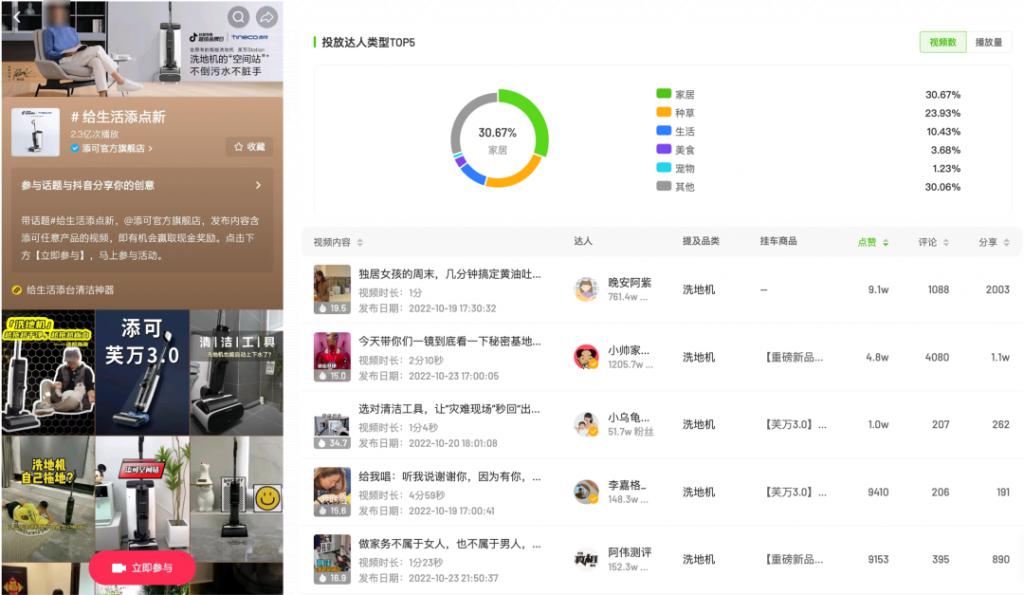Click the 投放达人类型TOP5 section title
The image size is (1024, 595).
368,42
